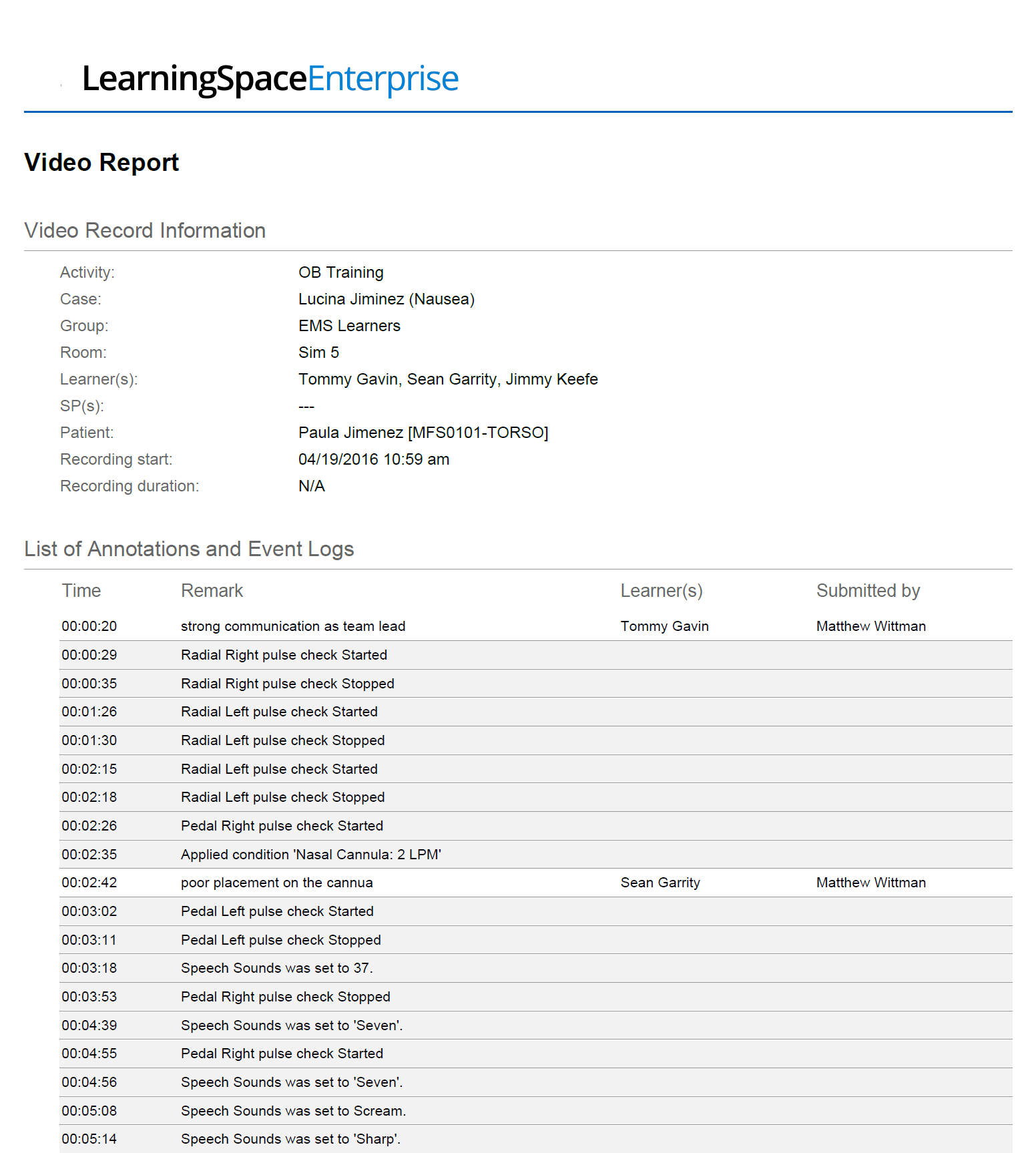Click the Submitted by column header

(x=868, y=591)
